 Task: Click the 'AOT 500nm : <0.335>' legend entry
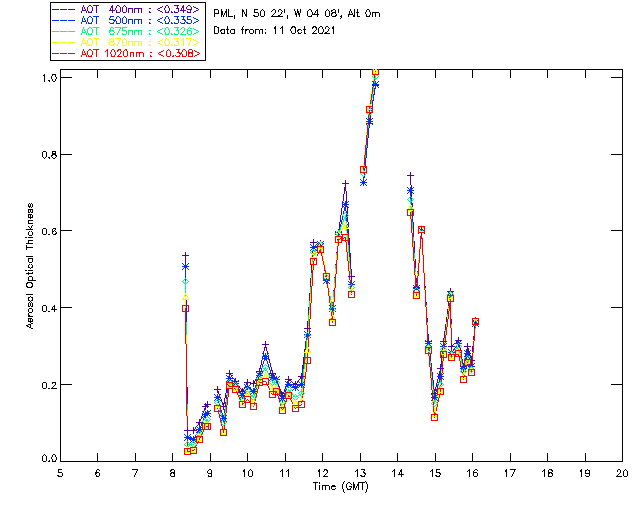click(127, 20)
